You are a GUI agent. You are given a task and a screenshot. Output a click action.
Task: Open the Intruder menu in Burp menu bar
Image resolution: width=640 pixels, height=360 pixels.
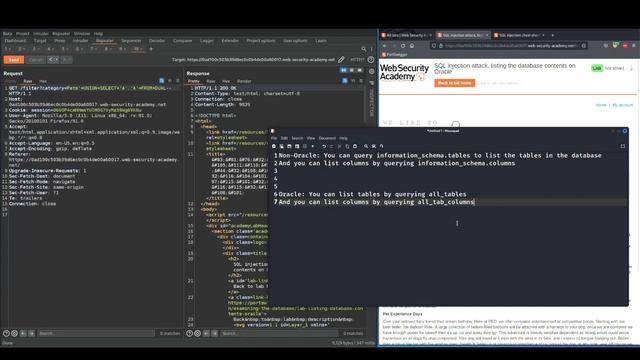[41, 34]
